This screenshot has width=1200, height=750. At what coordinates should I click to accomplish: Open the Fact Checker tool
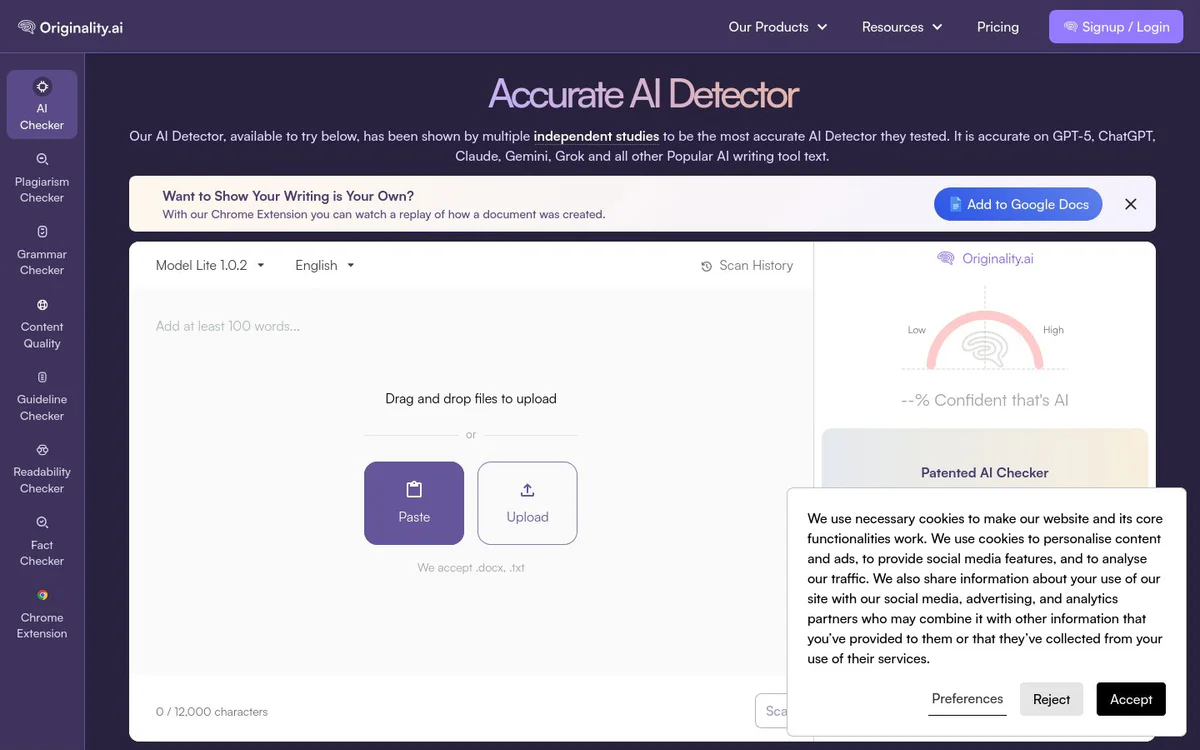[42, 540]
